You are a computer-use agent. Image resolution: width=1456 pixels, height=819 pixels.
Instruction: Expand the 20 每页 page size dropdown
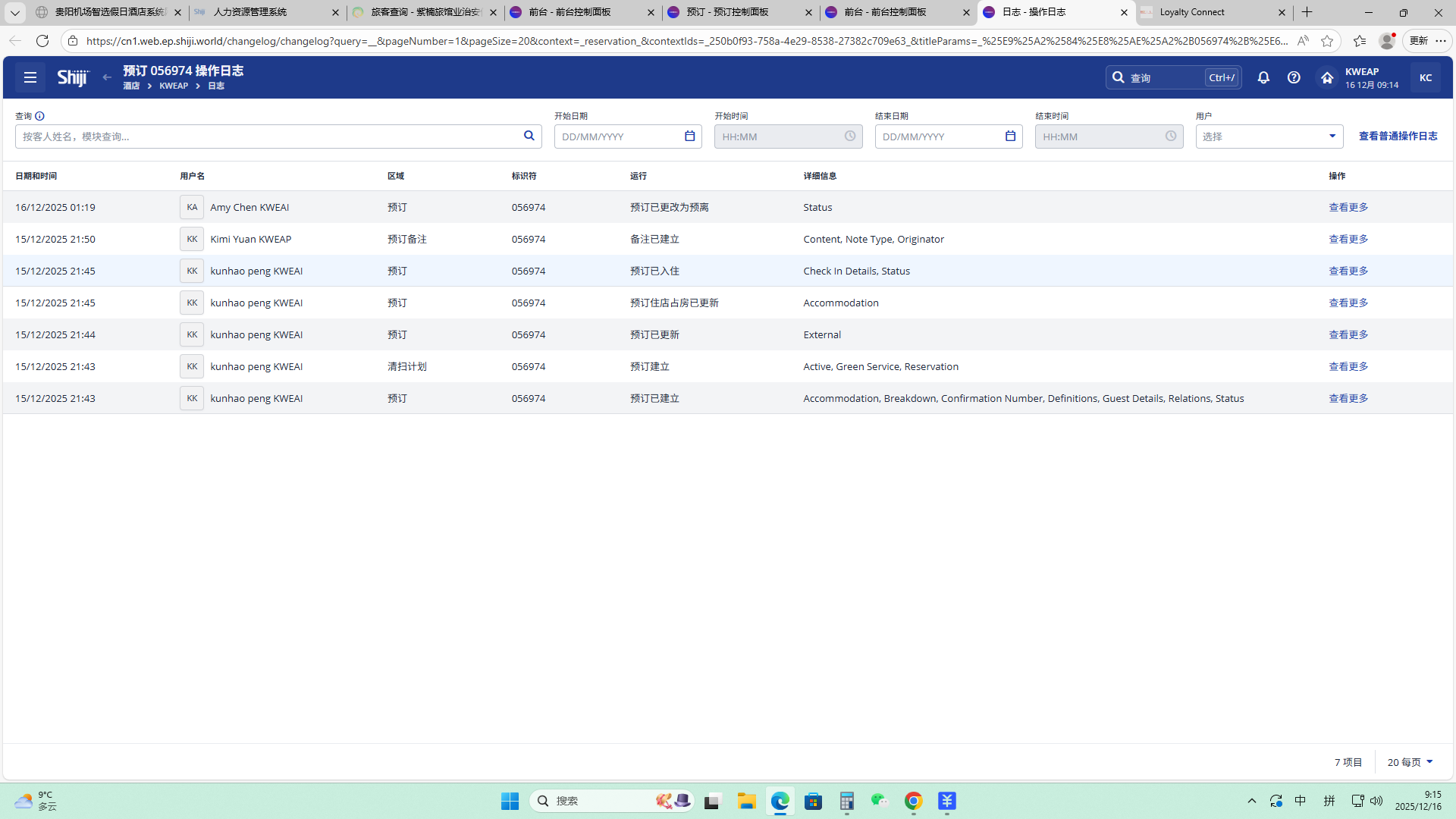point(1410,762)
